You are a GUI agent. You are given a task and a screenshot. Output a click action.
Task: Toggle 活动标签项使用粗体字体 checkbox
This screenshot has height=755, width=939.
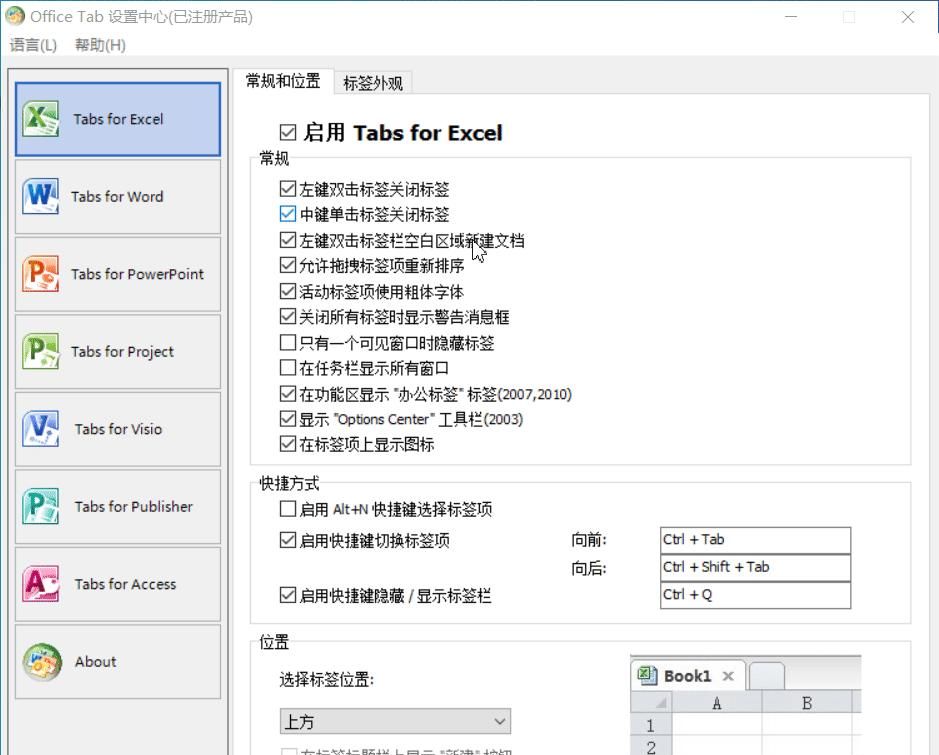tap(288, 291)
